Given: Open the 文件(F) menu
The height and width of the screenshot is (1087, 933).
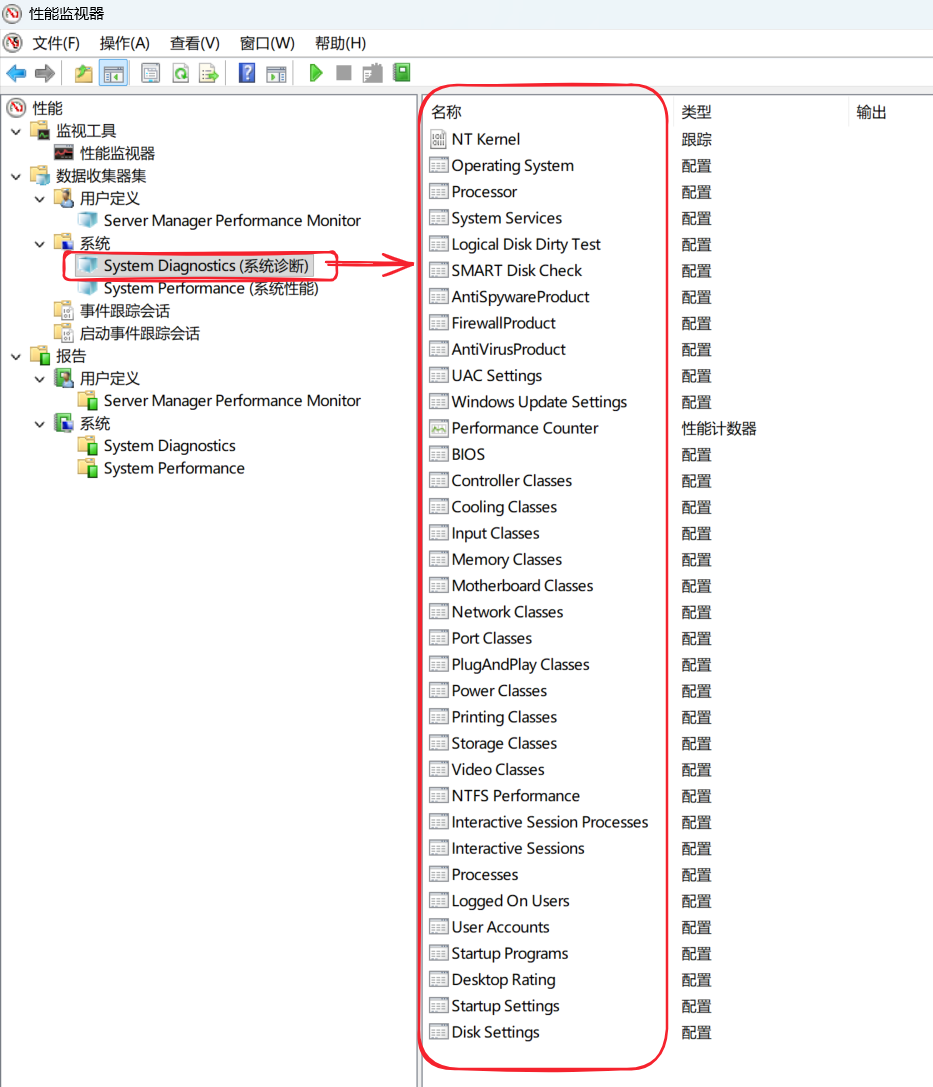Looking at the screenshot, I should 55,43.
